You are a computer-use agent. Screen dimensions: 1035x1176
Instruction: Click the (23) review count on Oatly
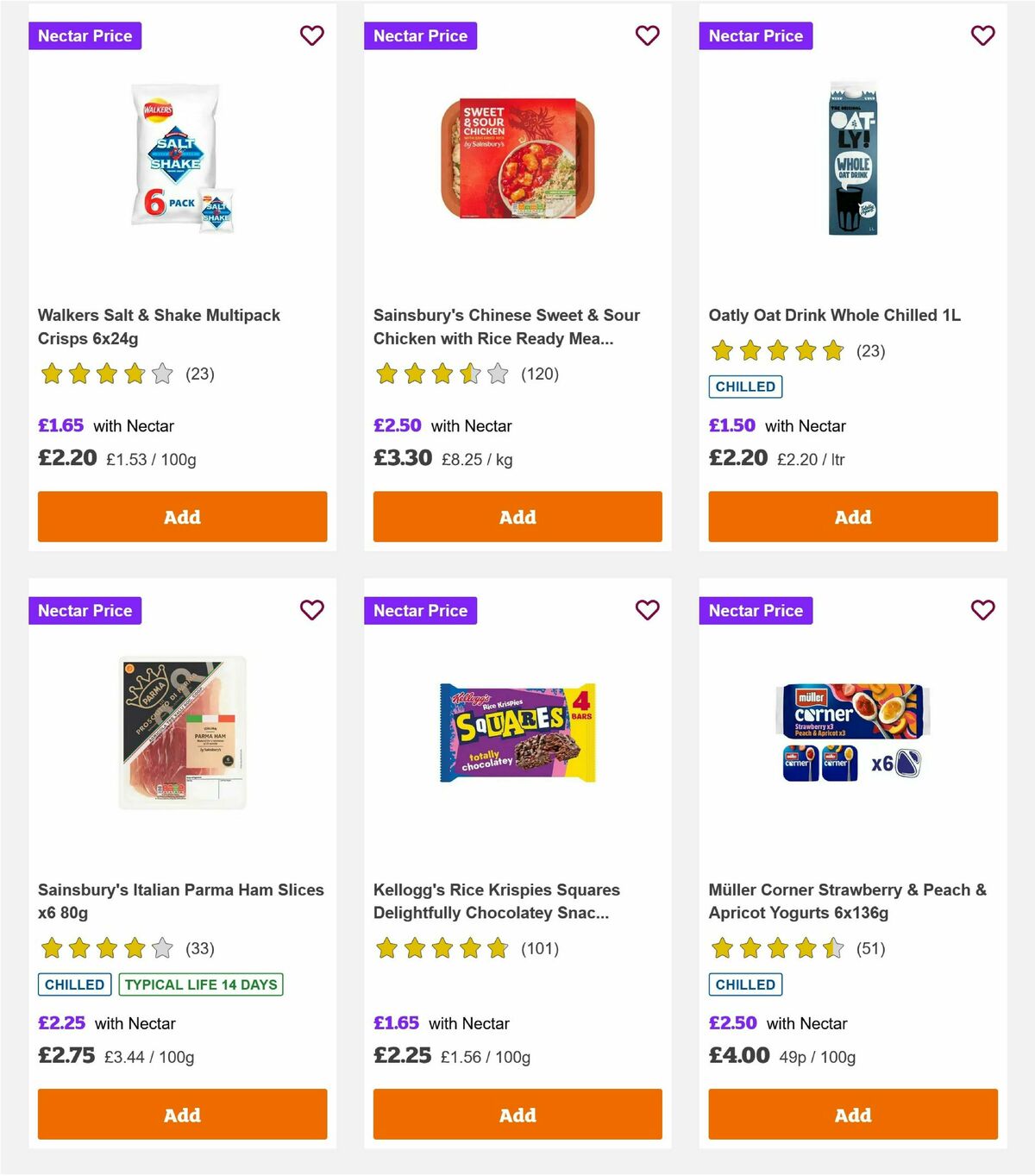point(869,351)
